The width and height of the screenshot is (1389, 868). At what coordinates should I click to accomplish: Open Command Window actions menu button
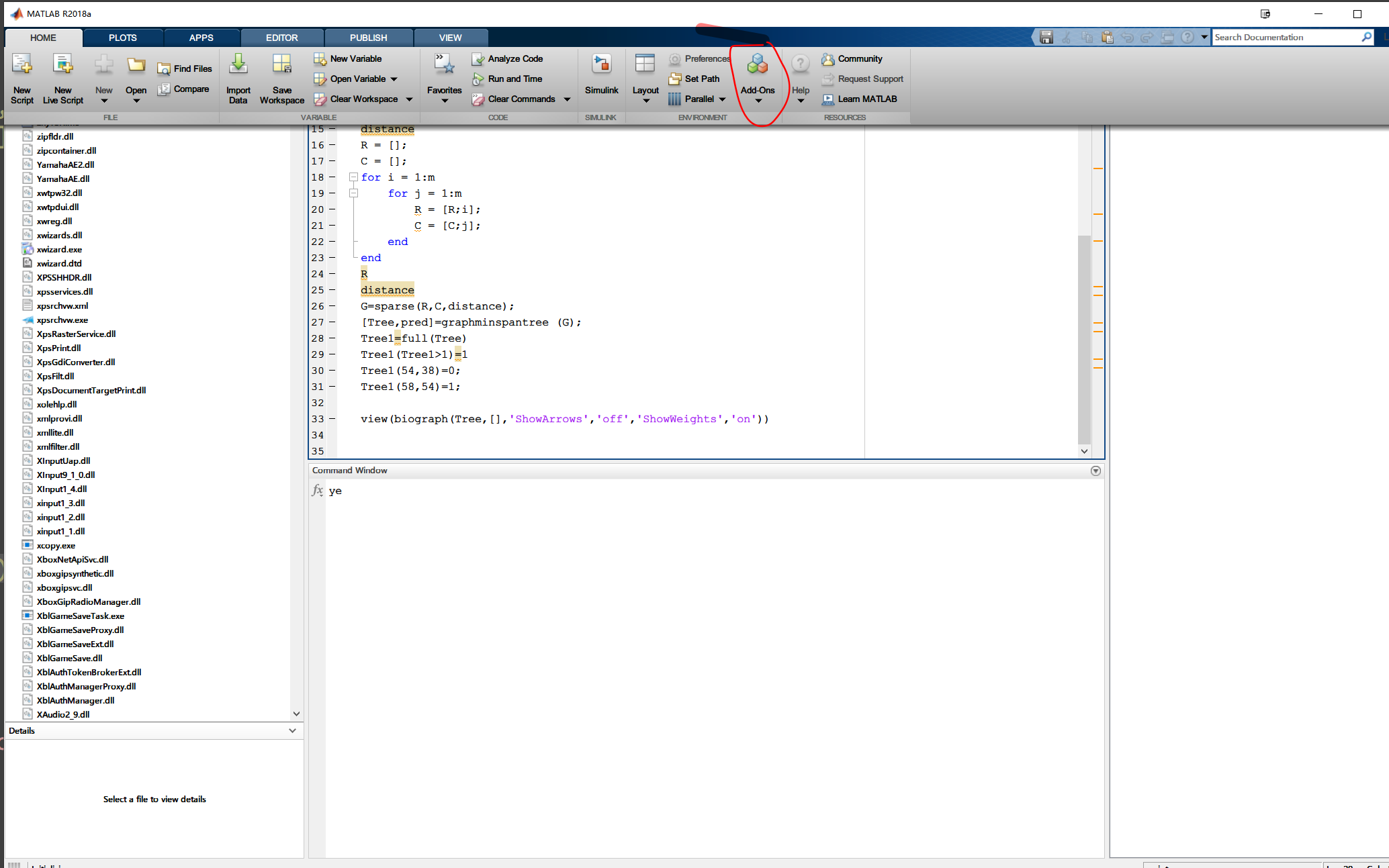click(x=1095, y=471)
